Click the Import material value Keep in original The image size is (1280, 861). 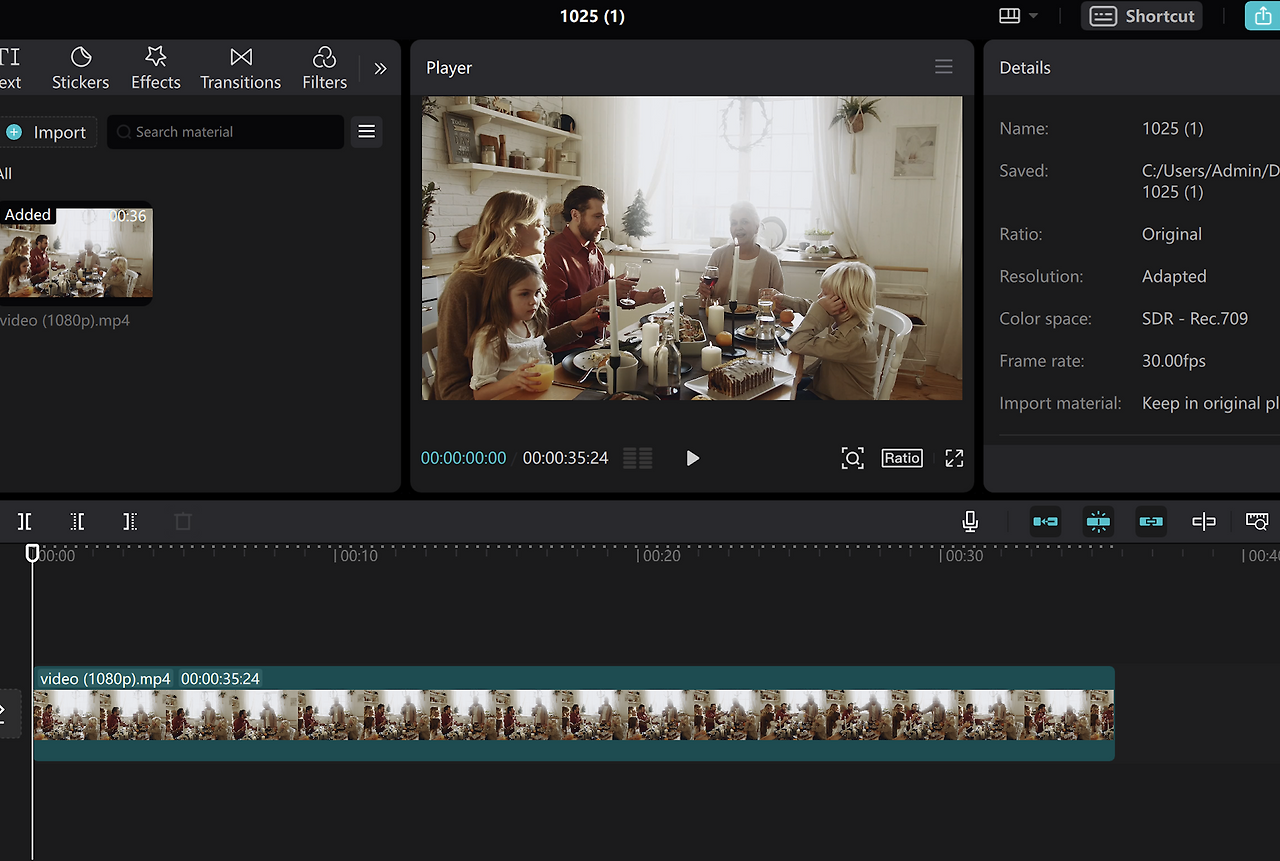[x=1211, y=403]
